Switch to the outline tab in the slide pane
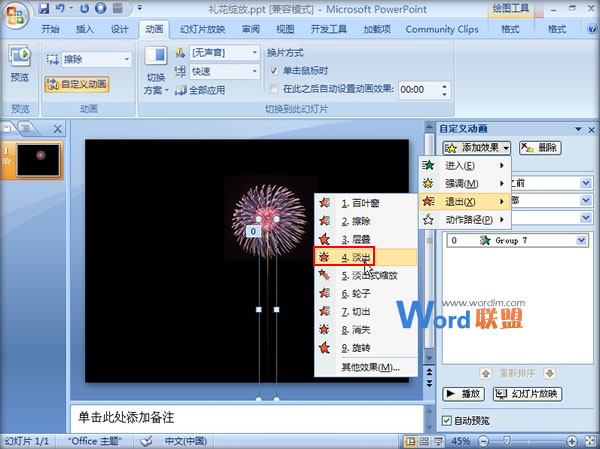Viewport: 600px width, 449px height. [x=25, y=128]
